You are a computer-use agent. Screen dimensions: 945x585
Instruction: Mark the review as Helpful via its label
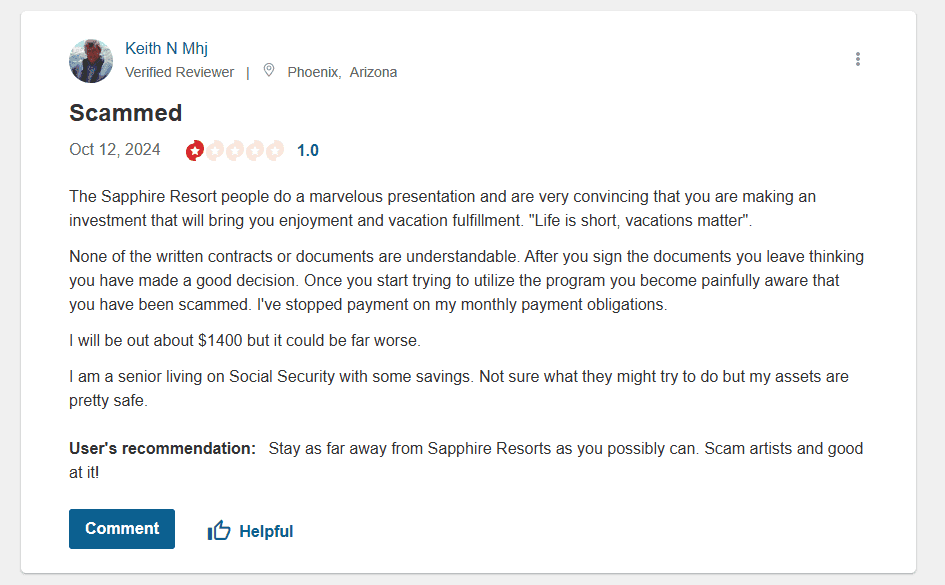(266, 531)
